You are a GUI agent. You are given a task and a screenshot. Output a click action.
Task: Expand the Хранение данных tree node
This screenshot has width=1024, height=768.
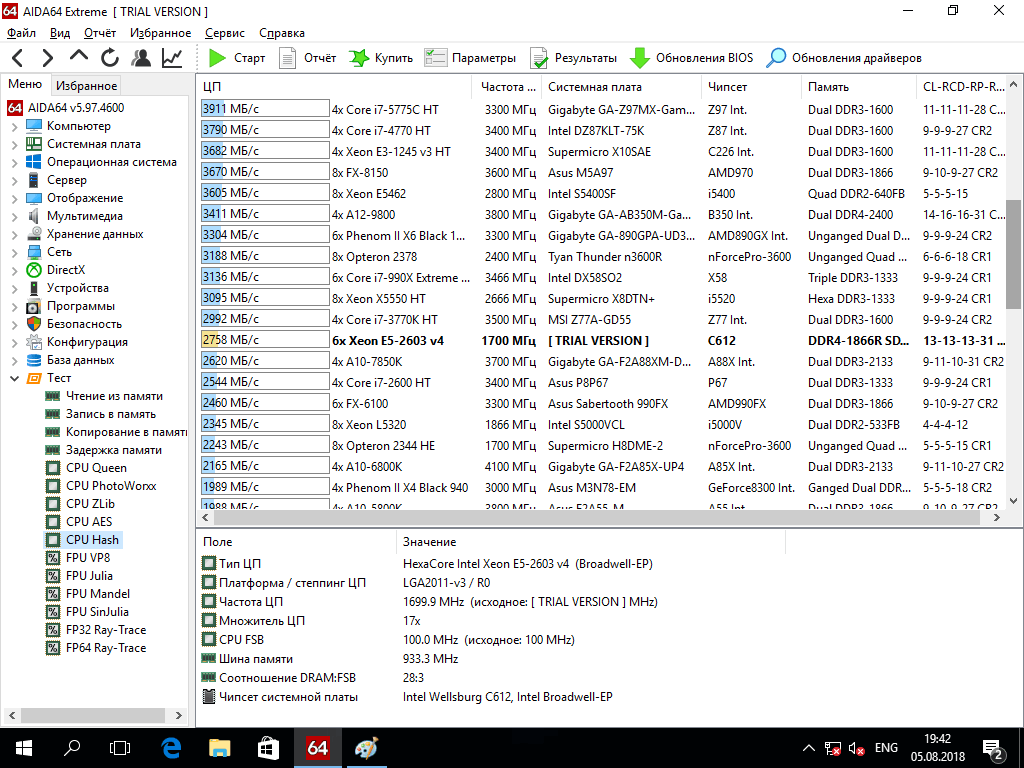(14, 234)
